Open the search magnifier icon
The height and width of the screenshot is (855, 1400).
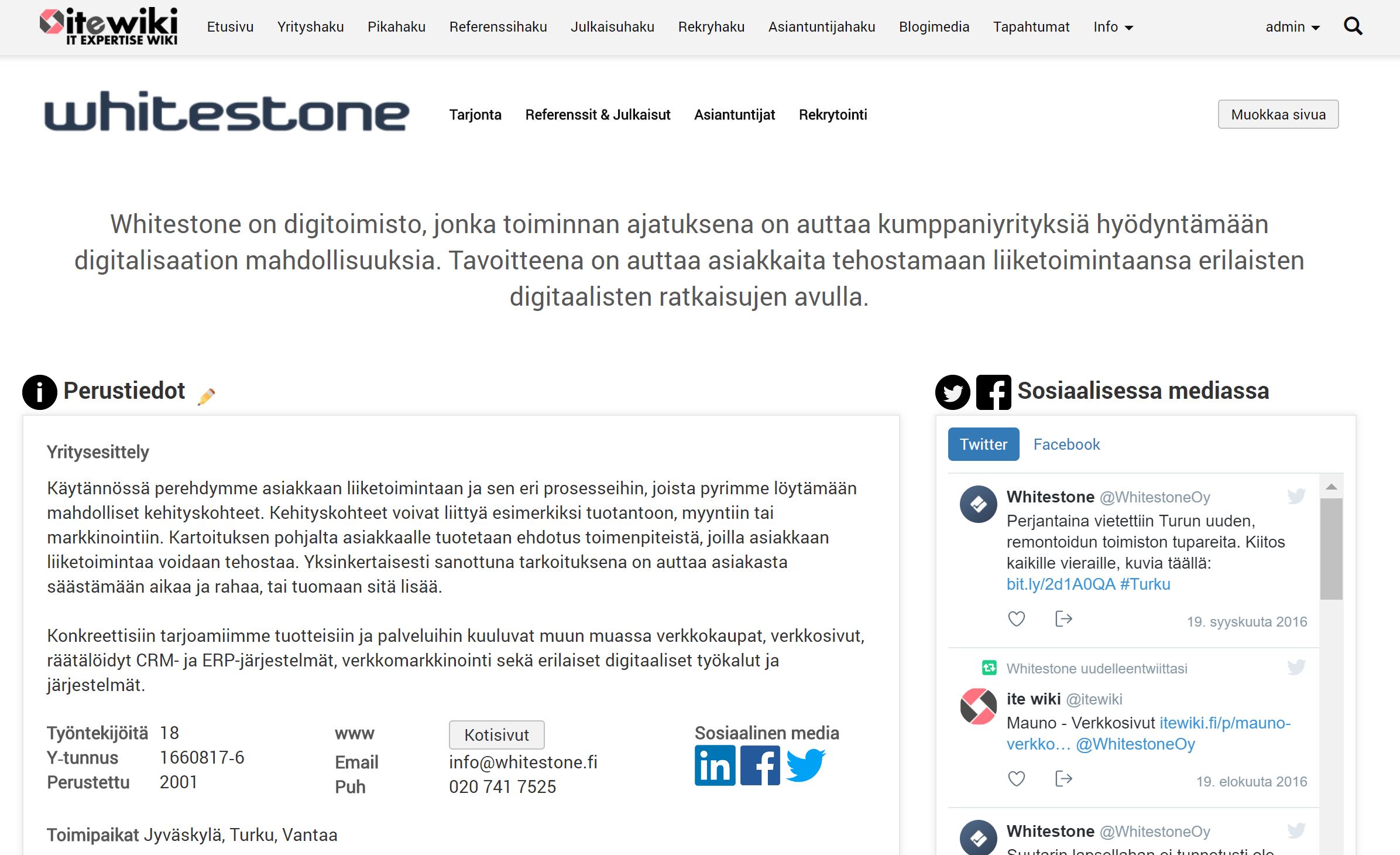tap(1353, 26)
